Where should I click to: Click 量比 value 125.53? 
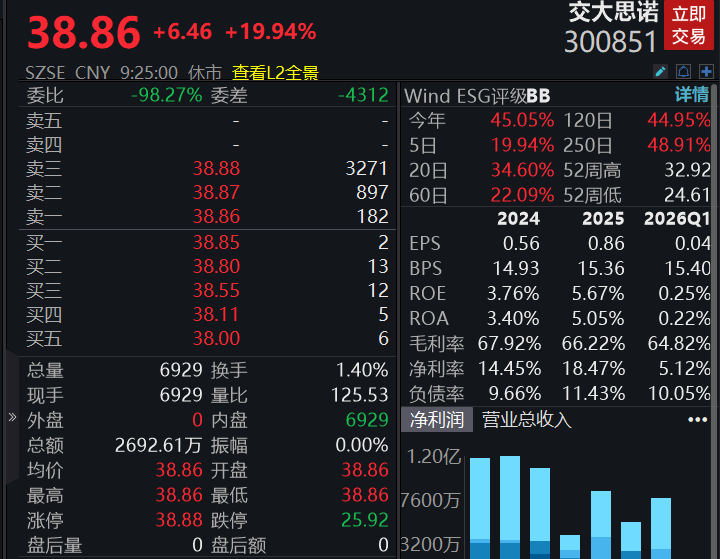360,395
